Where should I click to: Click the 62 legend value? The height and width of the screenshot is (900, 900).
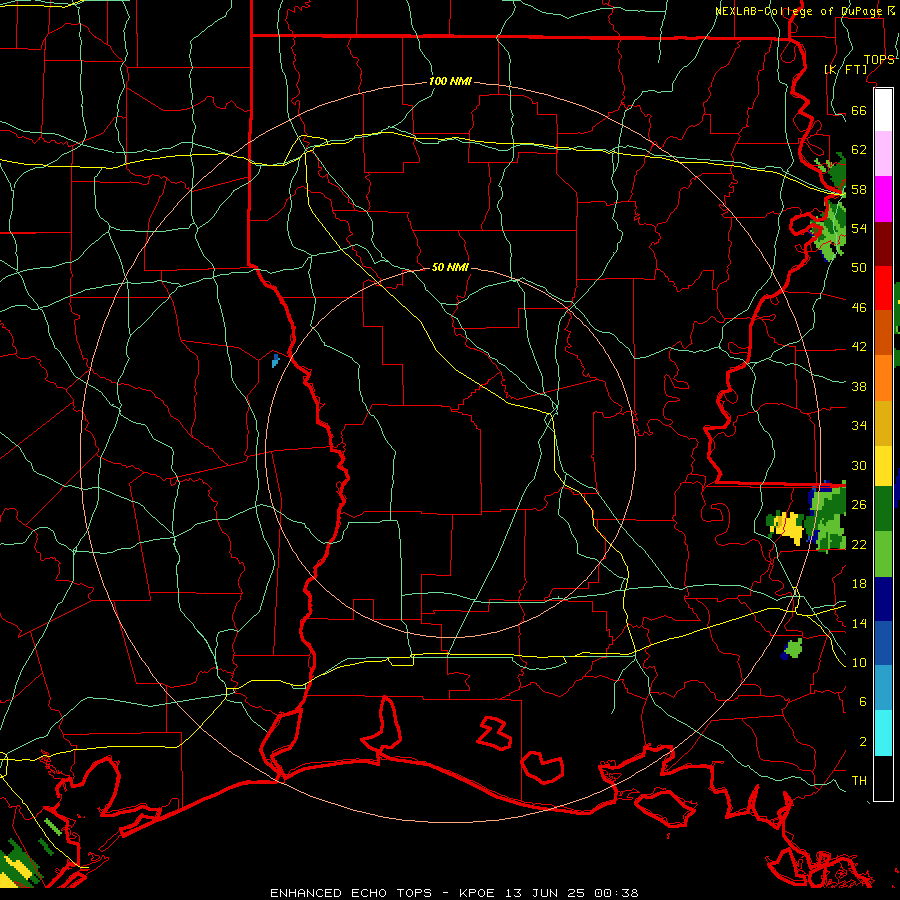pos(859,149)
